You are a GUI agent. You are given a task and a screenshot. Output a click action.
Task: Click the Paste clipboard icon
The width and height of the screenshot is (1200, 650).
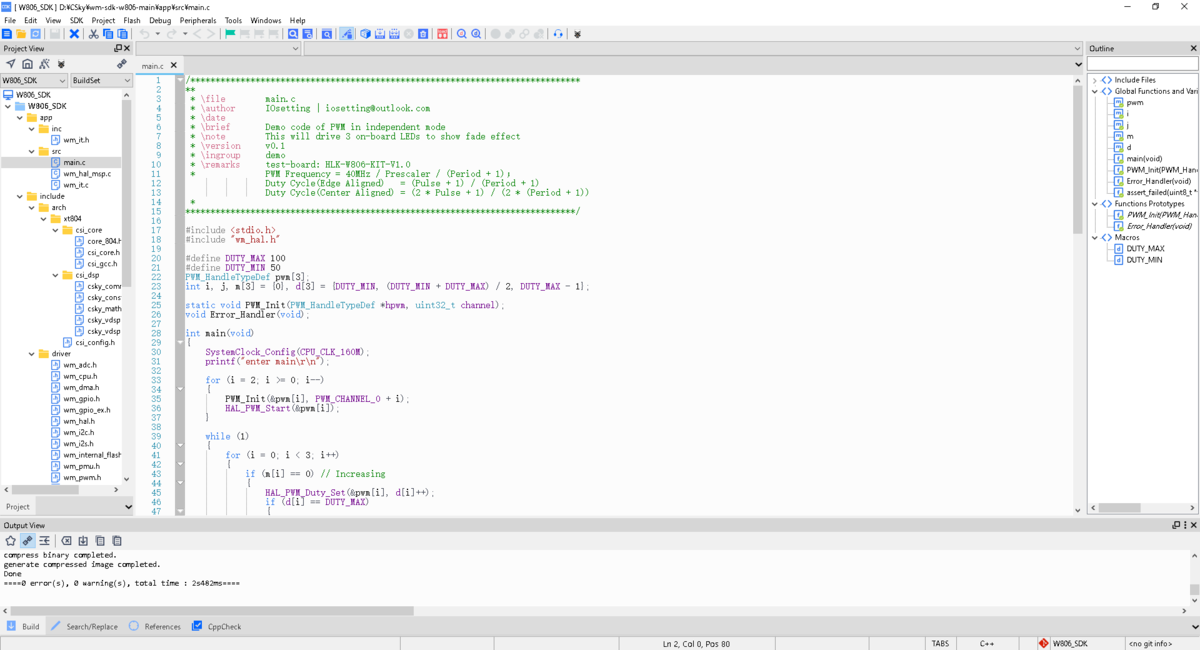point(122,34)
